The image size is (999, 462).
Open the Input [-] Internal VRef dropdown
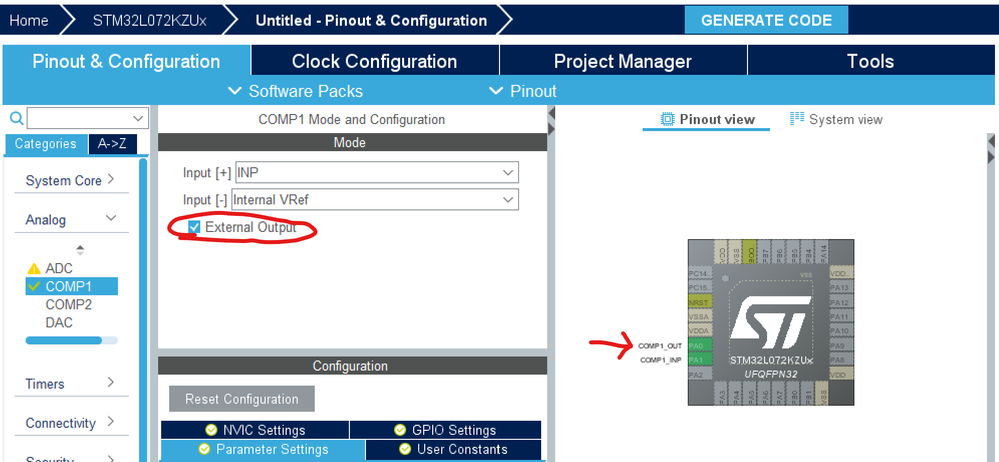point(375,199)
